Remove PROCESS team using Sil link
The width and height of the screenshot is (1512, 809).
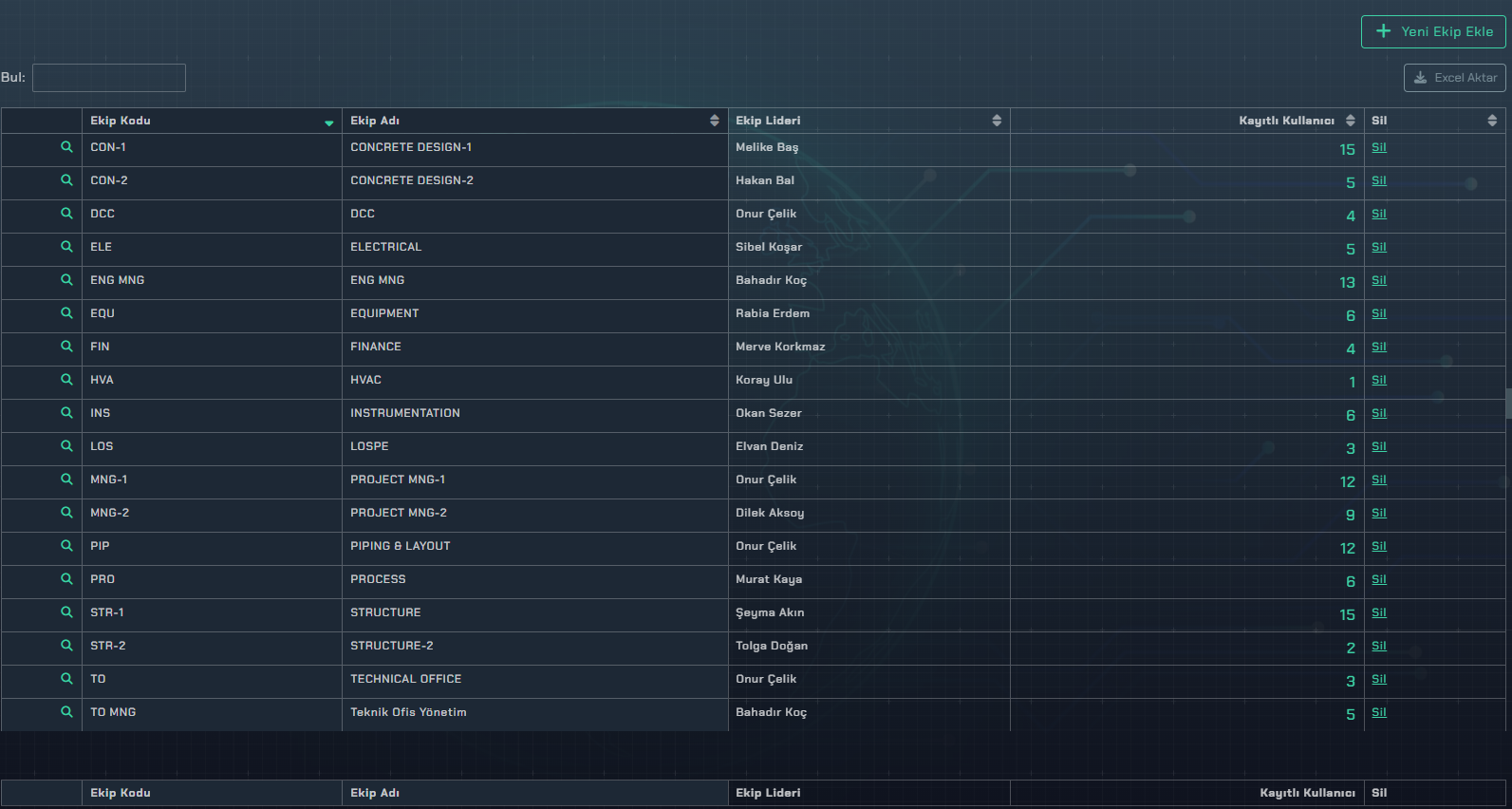(1379, 580)
